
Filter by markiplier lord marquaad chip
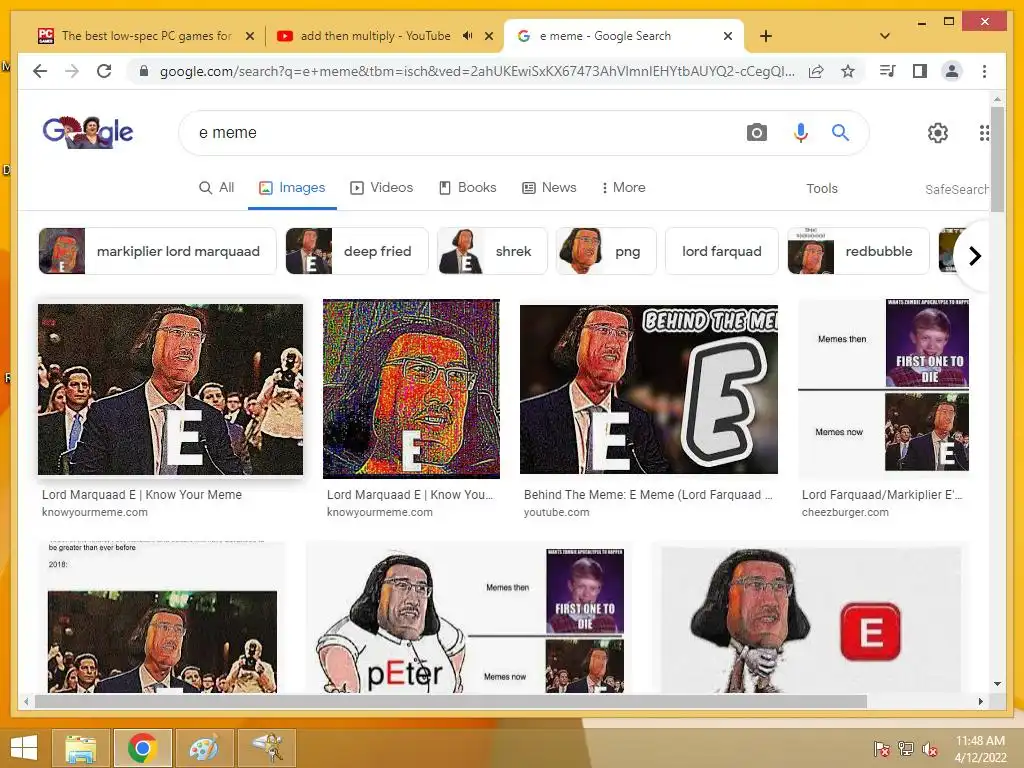pyautogui.click(x=157, y=251)
